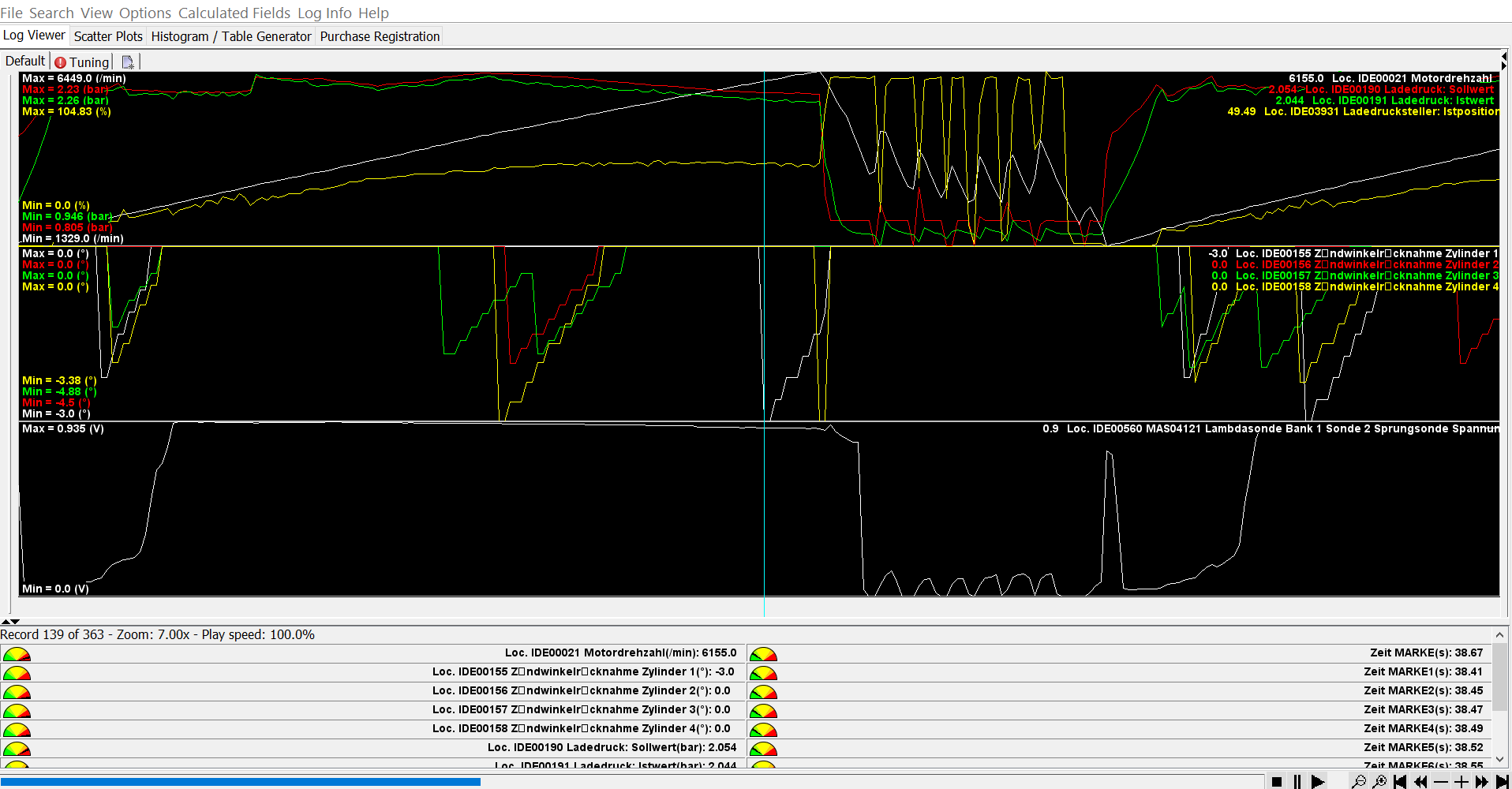Click the Ladedruck: Sollwert(bar): 2.054 row

click(x=374, y=748)
